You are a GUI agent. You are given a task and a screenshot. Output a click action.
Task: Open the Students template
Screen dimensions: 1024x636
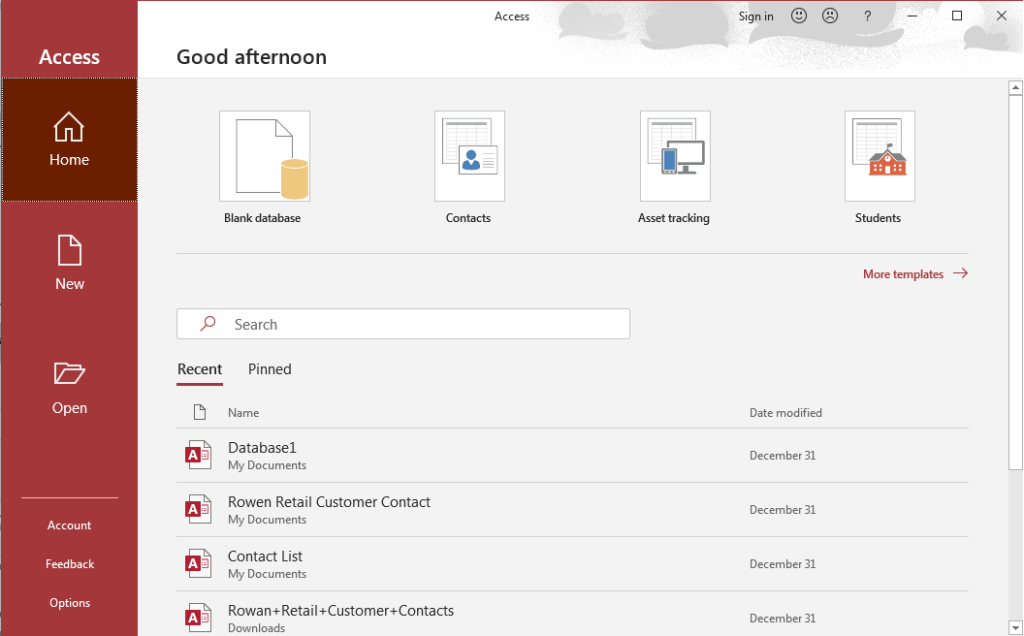[x=879, y=157]
